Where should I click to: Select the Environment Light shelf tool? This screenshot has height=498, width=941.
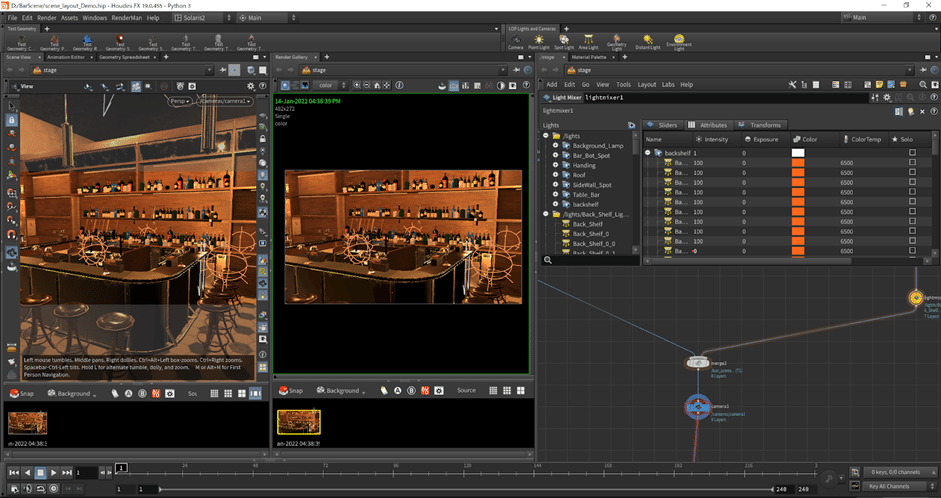click(680, 41)
